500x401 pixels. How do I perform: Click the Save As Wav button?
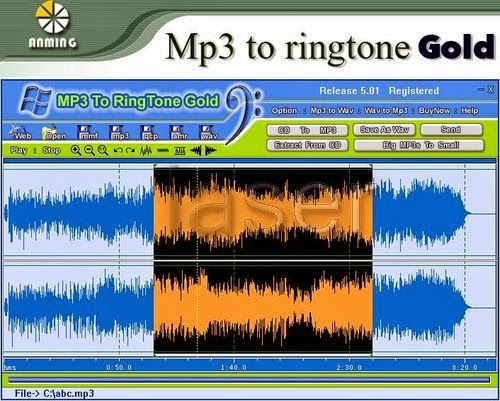pos(384,129)
